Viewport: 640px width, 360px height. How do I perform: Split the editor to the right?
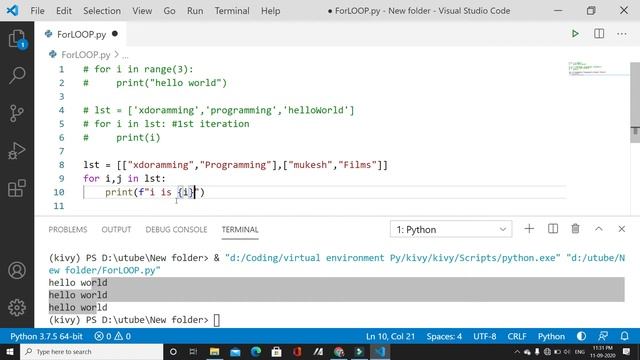(599, 33)
